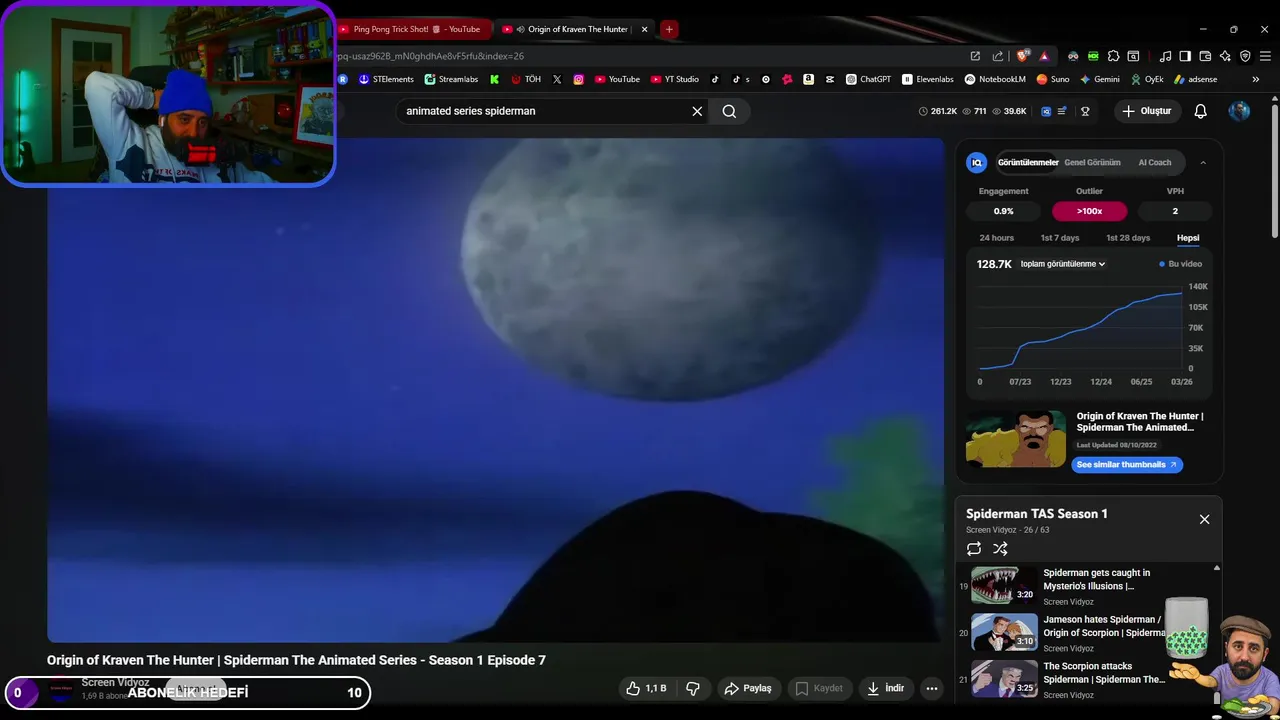1280x720 pixels.
Task: Click the >100x Outlier score pill
Action: pyautogui.click(x=1089, y=211)
